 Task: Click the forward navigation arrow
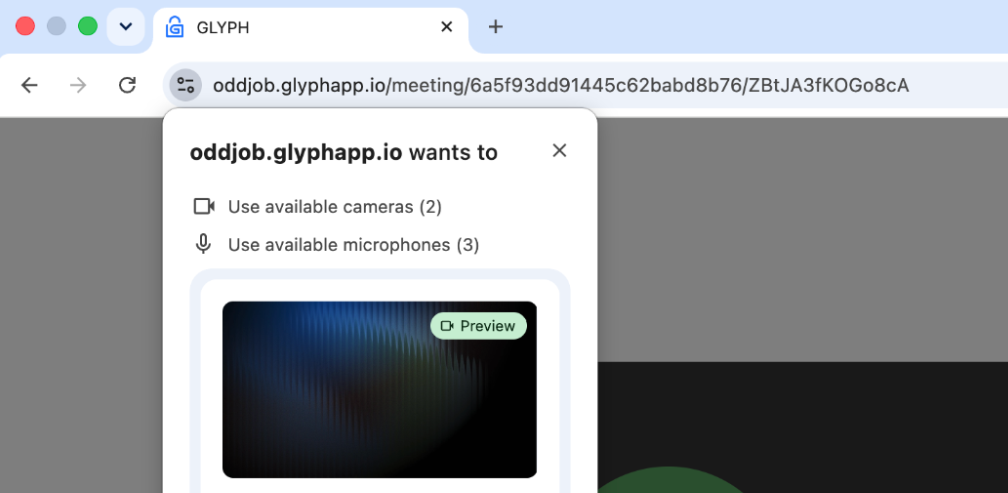[78, 85]
